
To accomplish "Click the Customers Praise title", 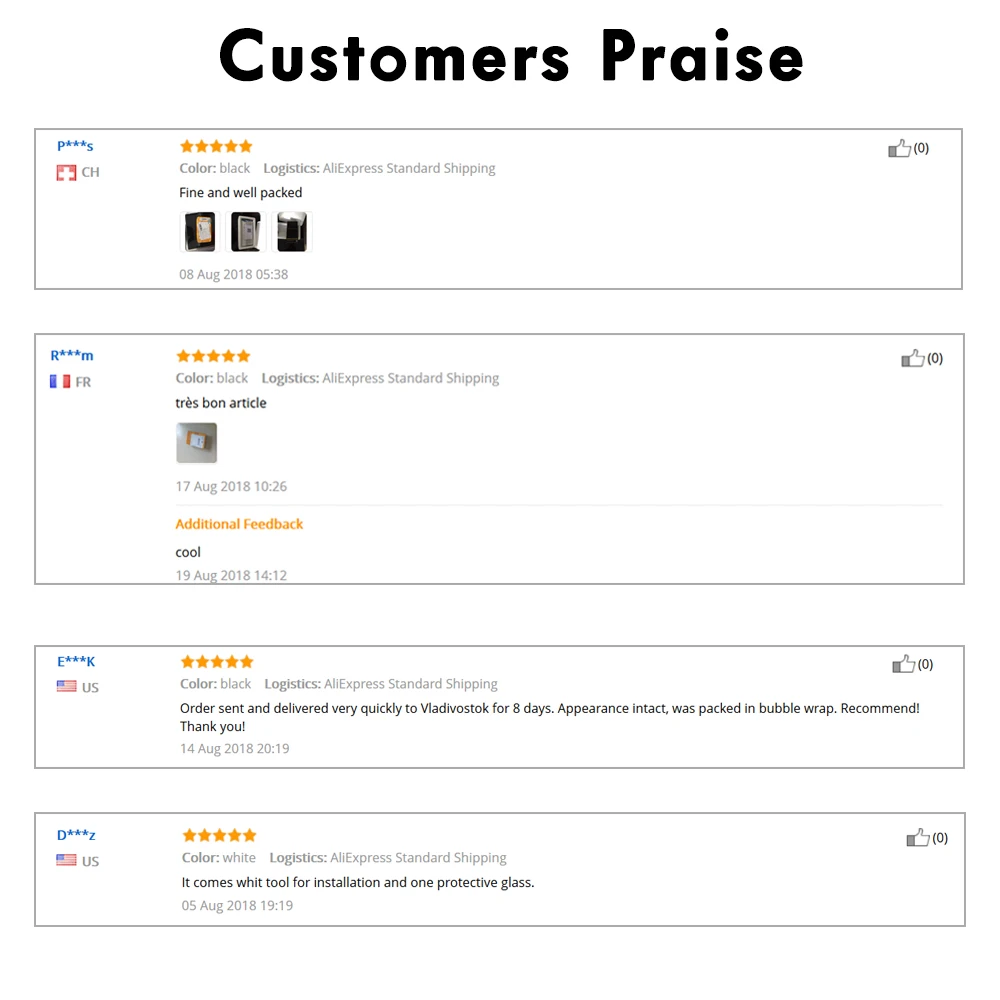I will [511, 56].
